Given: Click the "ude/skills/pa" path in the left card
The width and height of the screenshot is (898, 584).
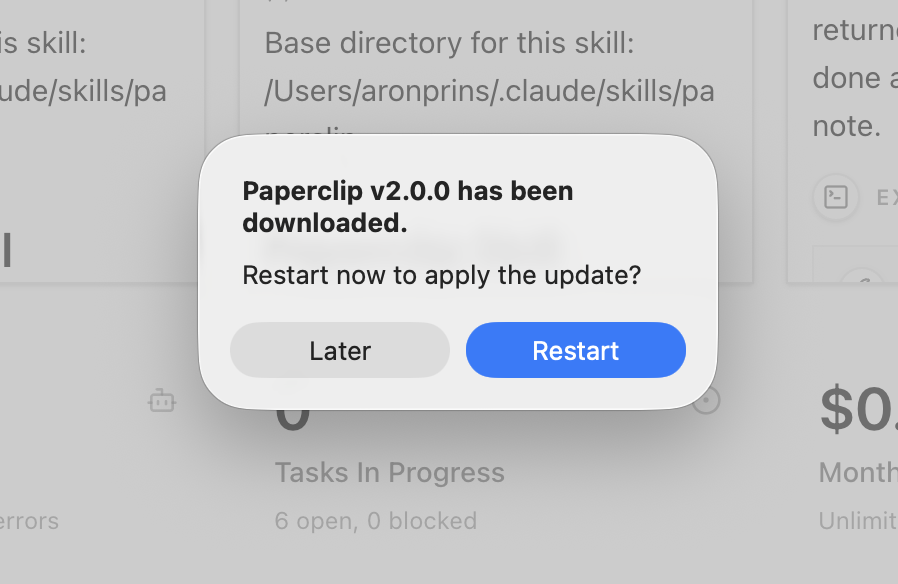Looking at the screenshot, I should pos(83,91).
